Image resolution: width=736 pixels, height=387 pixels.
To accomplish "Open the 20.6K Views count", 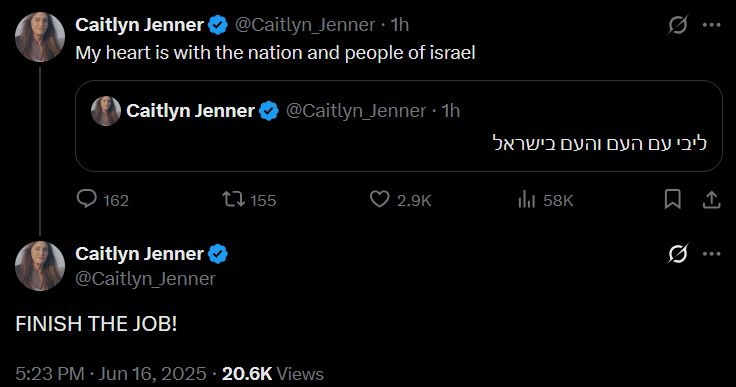I will pos(273,374).
